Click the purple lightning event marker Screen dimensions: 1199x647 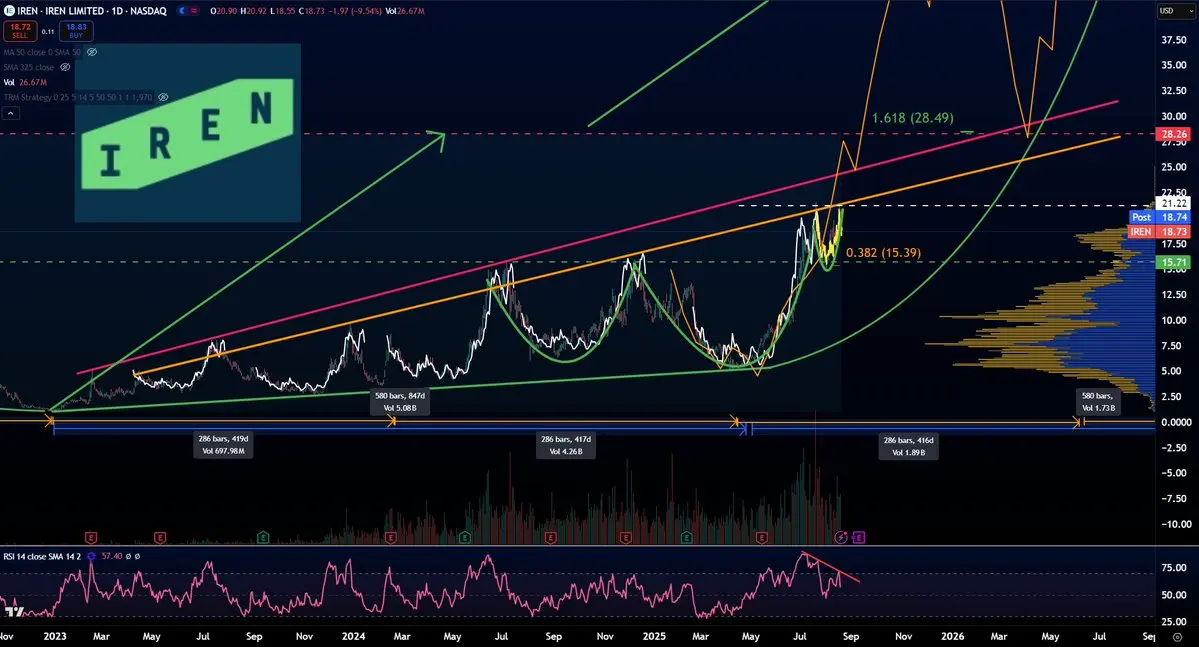coord(841,538)
